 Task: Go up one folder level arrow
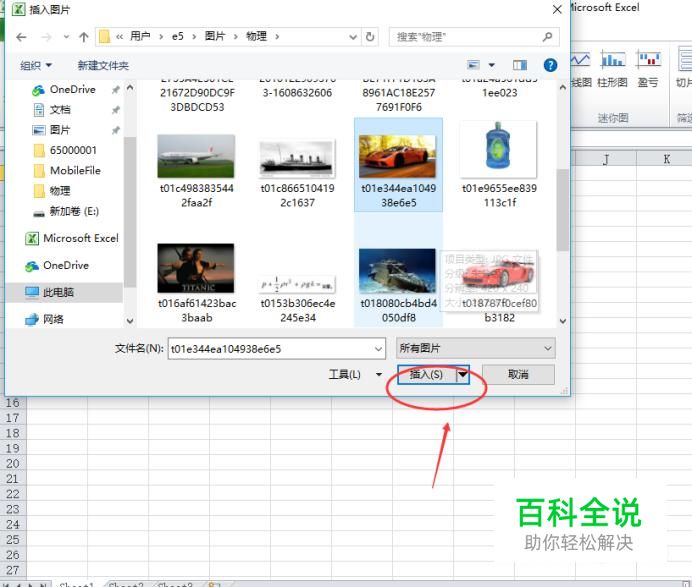84,37
